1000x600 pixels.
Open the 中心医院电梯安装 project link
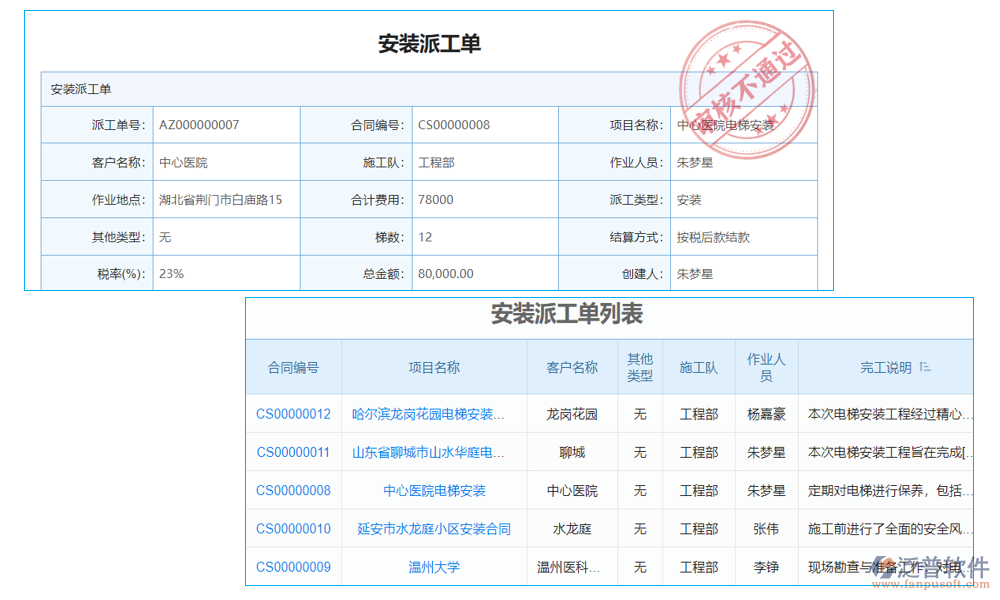pos(432,490)
